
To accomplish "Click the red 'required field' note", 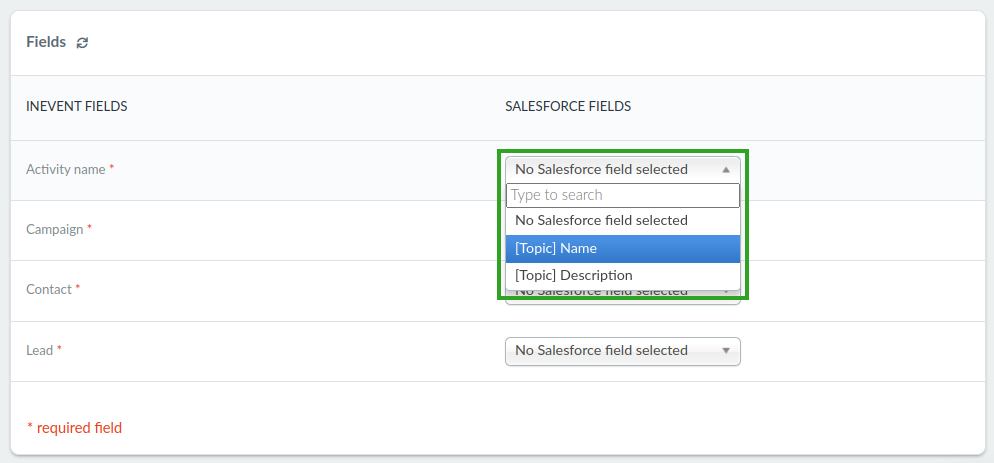I will point(75,428).
